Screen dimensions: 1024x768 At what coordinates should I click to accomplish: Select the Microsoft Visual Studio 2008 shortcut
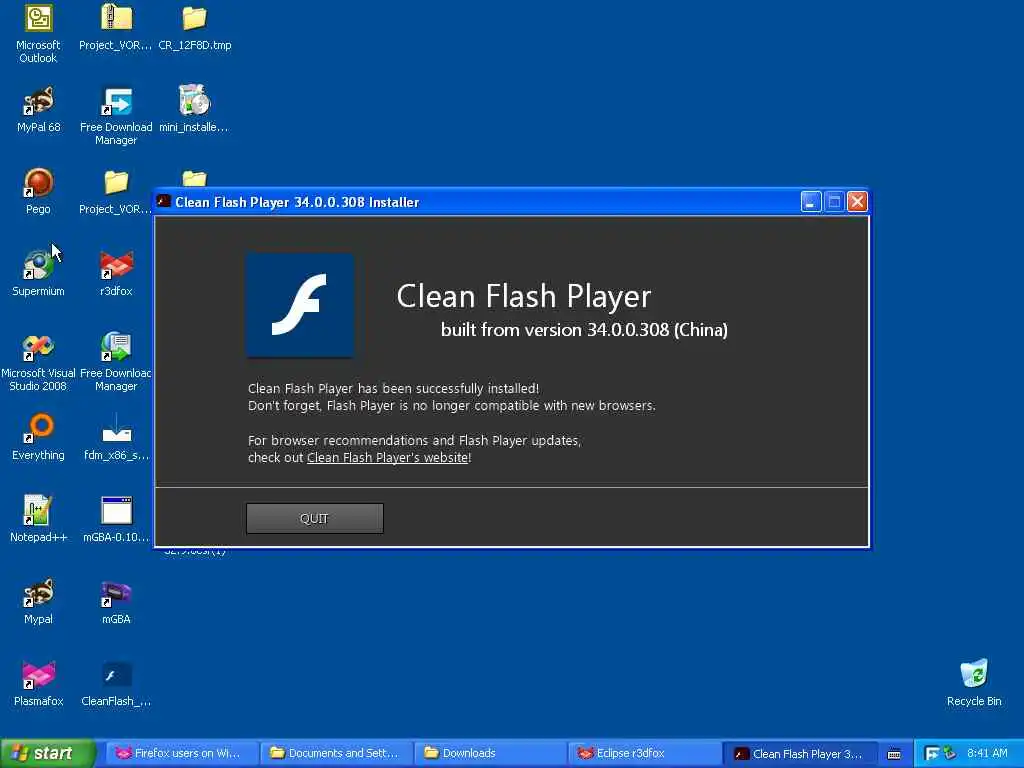[38, 347]
